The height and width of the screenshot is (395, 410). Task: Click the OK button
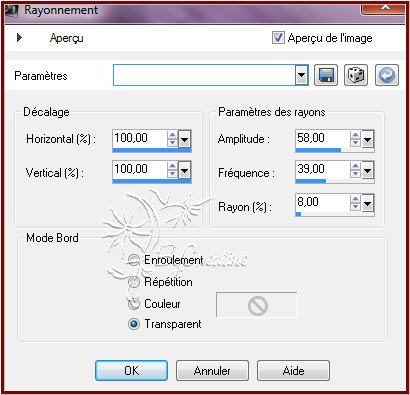[131, 370]
